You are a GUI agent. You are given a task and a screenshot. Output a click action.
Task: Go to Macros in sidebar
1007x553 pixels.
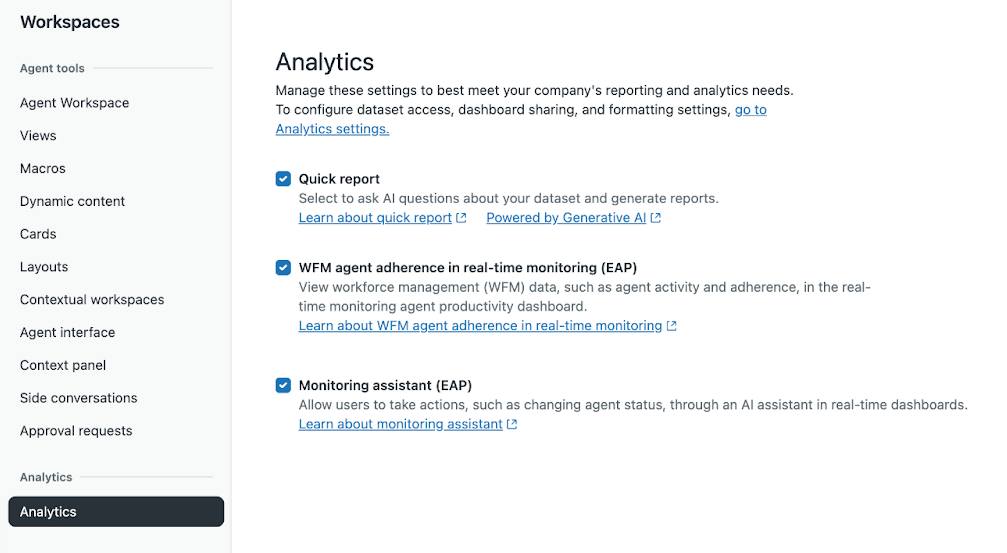click(x=43, y=169)
